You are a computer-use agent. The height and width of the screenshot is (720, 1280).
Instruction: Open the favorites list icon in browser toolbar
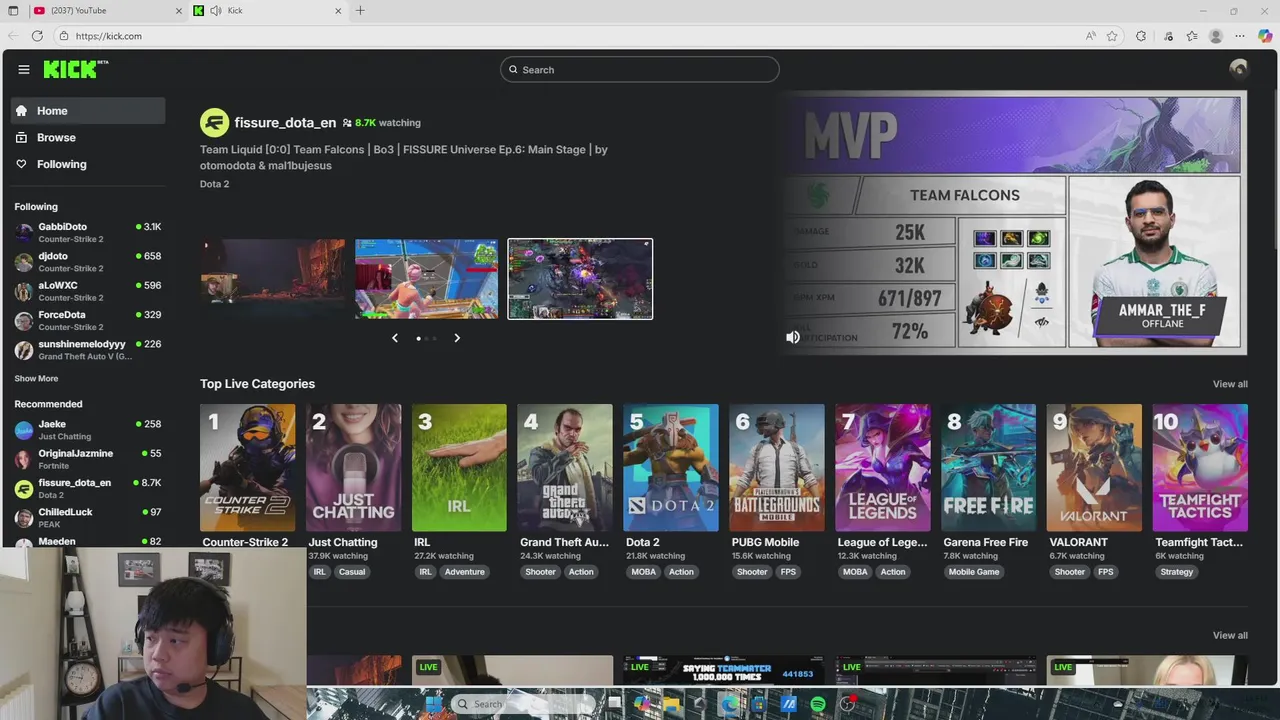tap(1192, 36)
